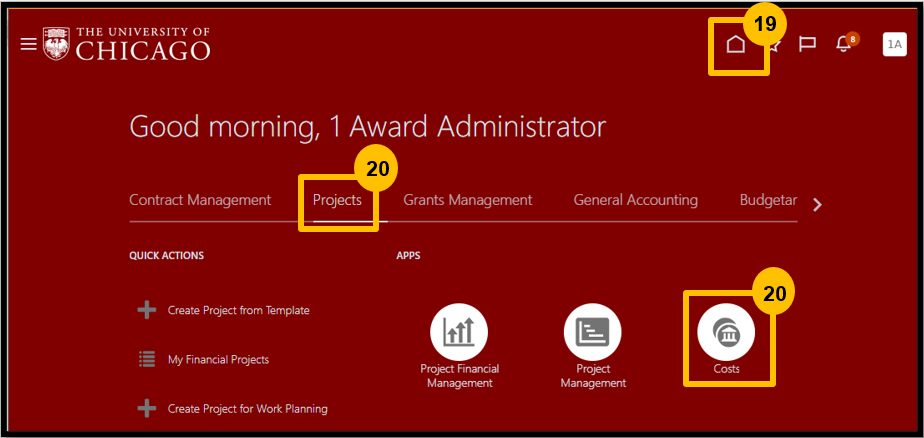
Task: Click Create Project from Template link
Action: [x=238, y=310]
